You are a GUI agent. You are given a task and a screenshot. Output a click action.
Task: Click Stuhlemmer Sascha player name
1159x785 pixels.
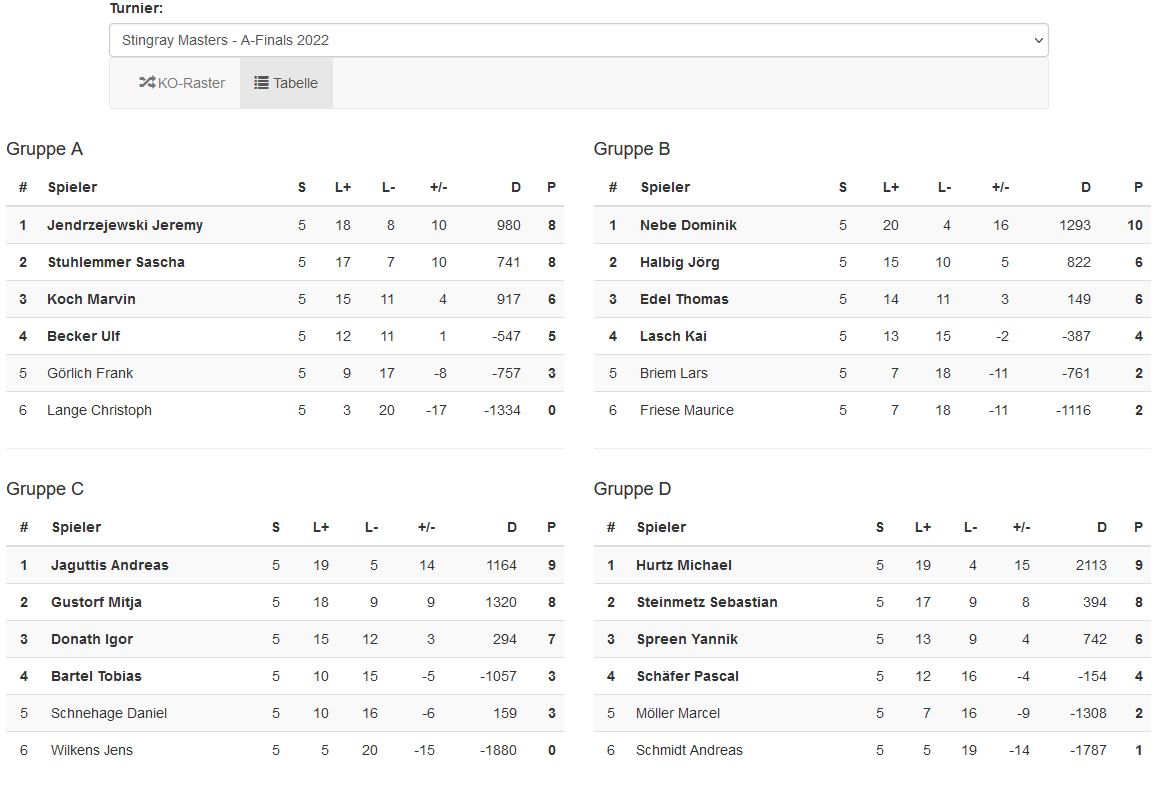point(116,262)
